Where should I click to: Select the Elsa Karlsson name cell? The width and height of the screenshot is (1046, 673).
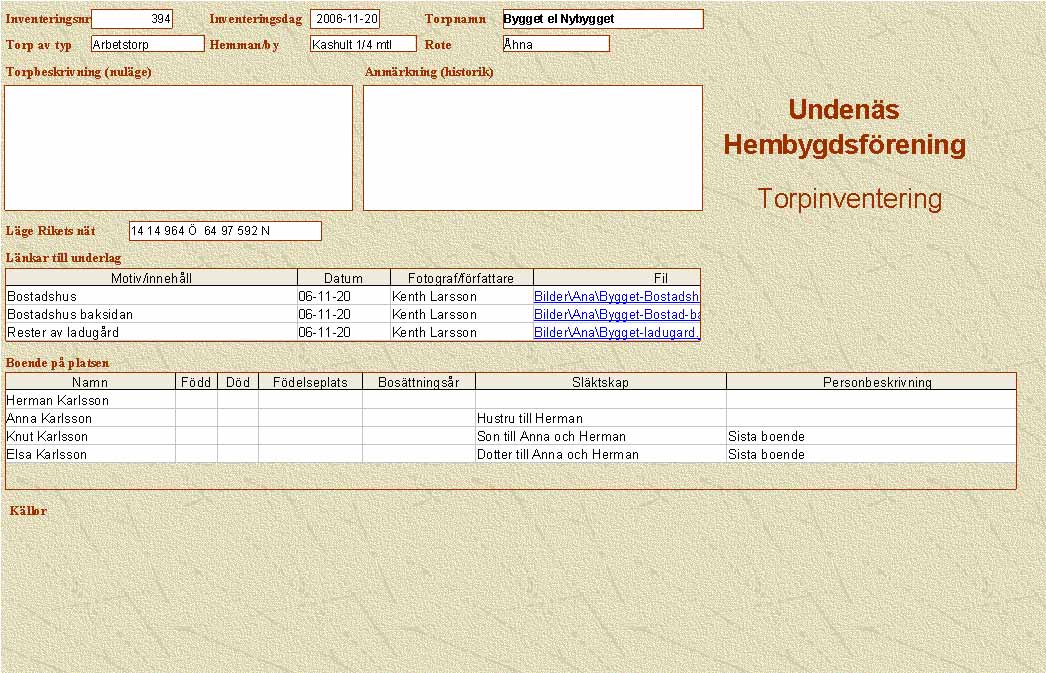90,455
